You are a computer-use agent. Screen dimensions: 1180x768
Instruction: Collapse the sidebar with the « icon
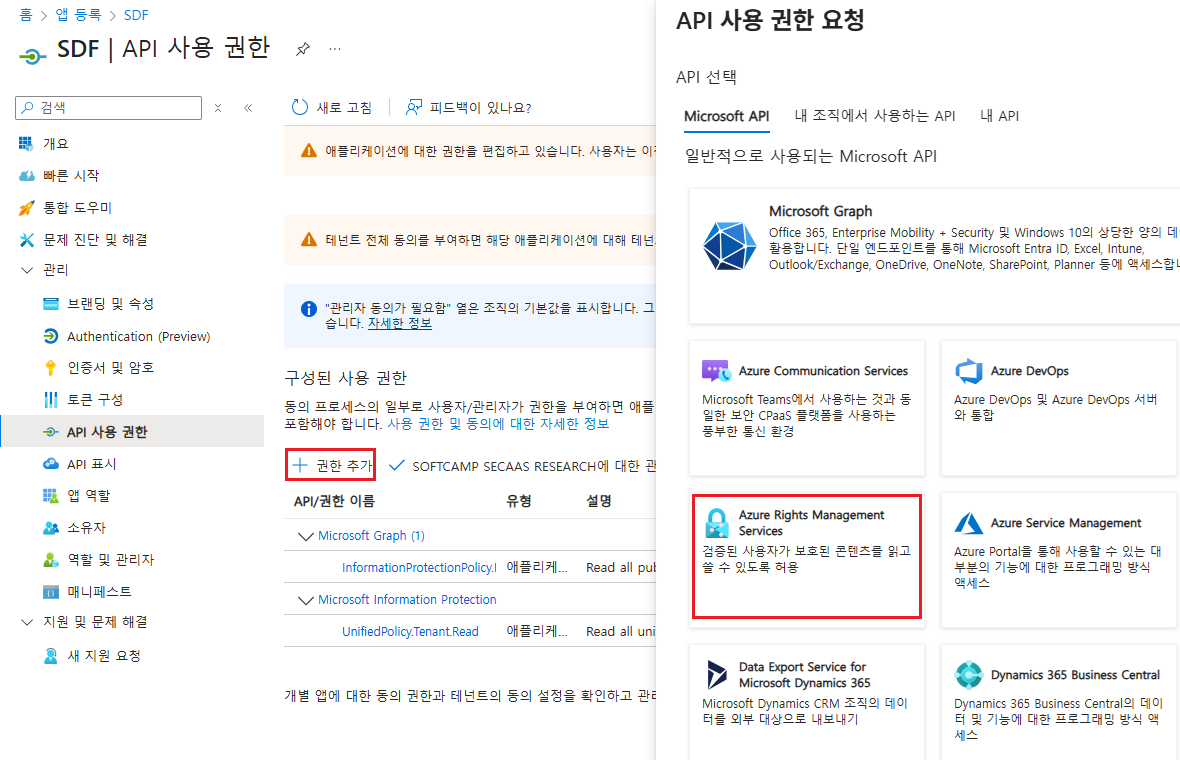click(248, 107)
